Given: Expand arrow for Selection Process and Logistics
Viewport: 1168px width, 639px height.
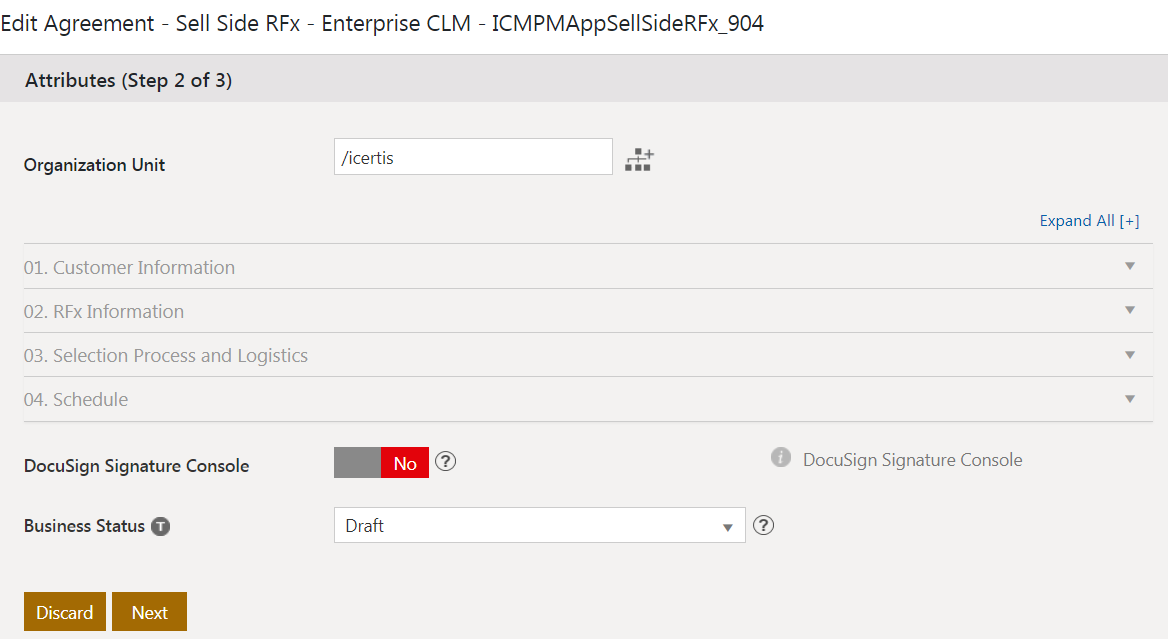Looking at the screenshot, I should (x=1130, y=355).
